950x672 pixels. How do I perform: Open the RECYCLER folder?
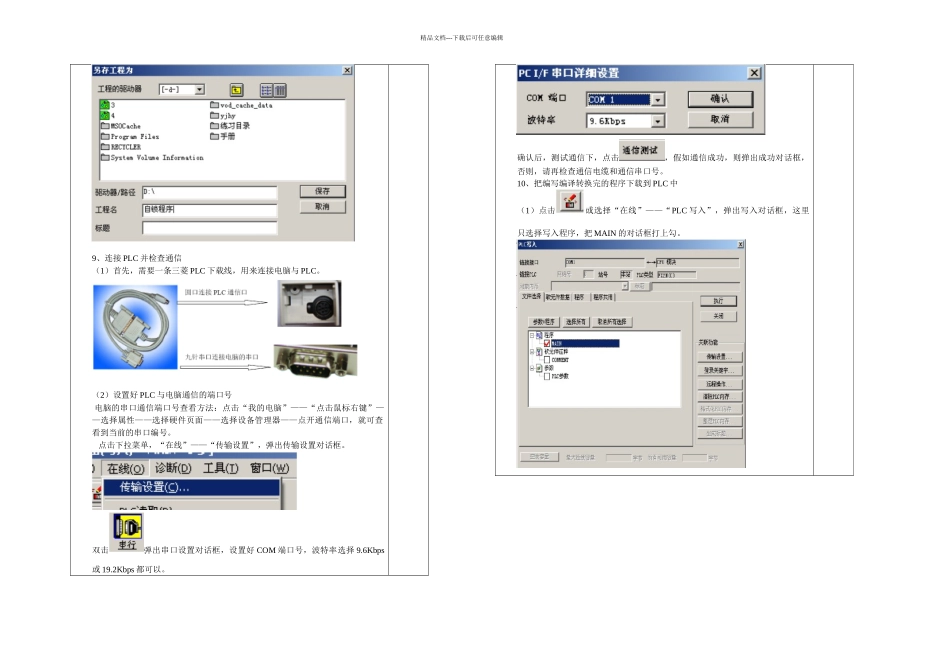121,147
